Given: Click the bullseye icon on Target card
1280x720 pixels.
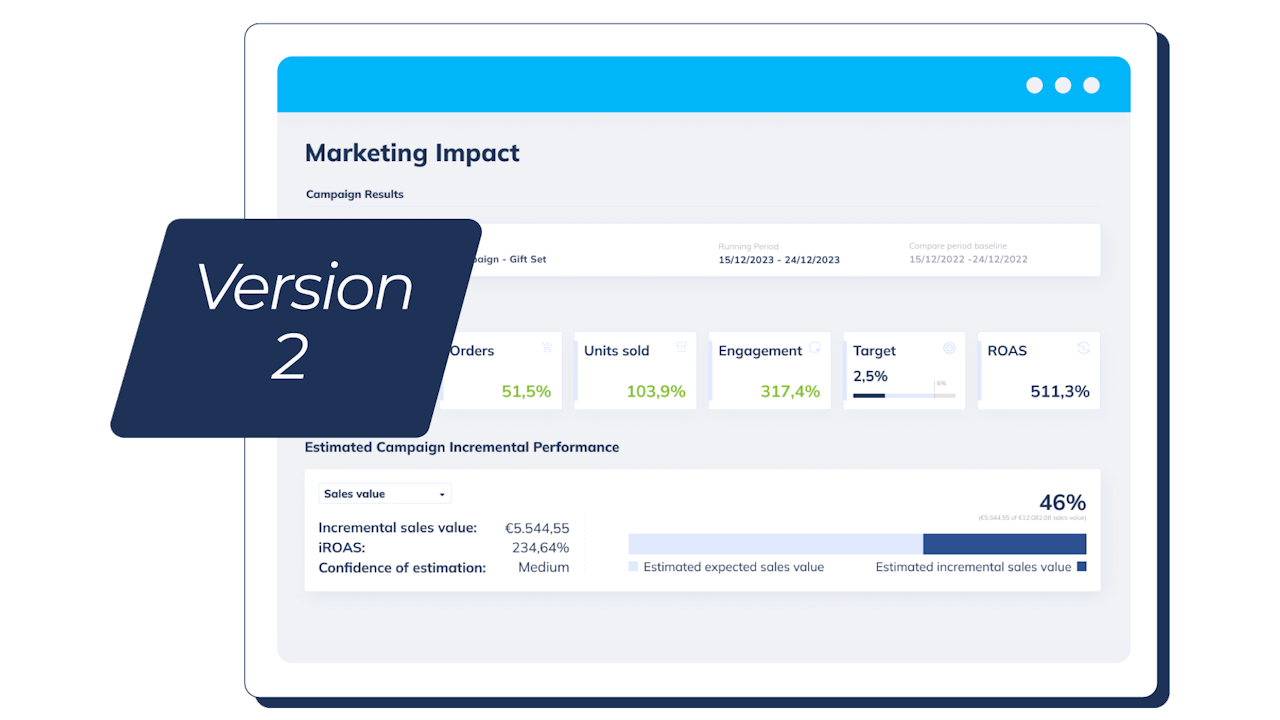Looking at the screenshot, I should tap(949, 348).
